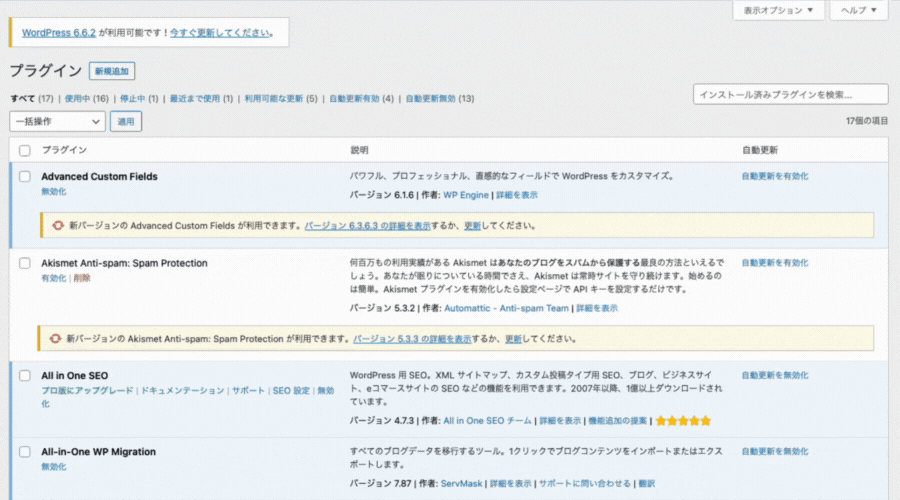The image size is (900, 500).
Task: Filter plugins by 最近まで使用 (1)
Action: [201, 99]
